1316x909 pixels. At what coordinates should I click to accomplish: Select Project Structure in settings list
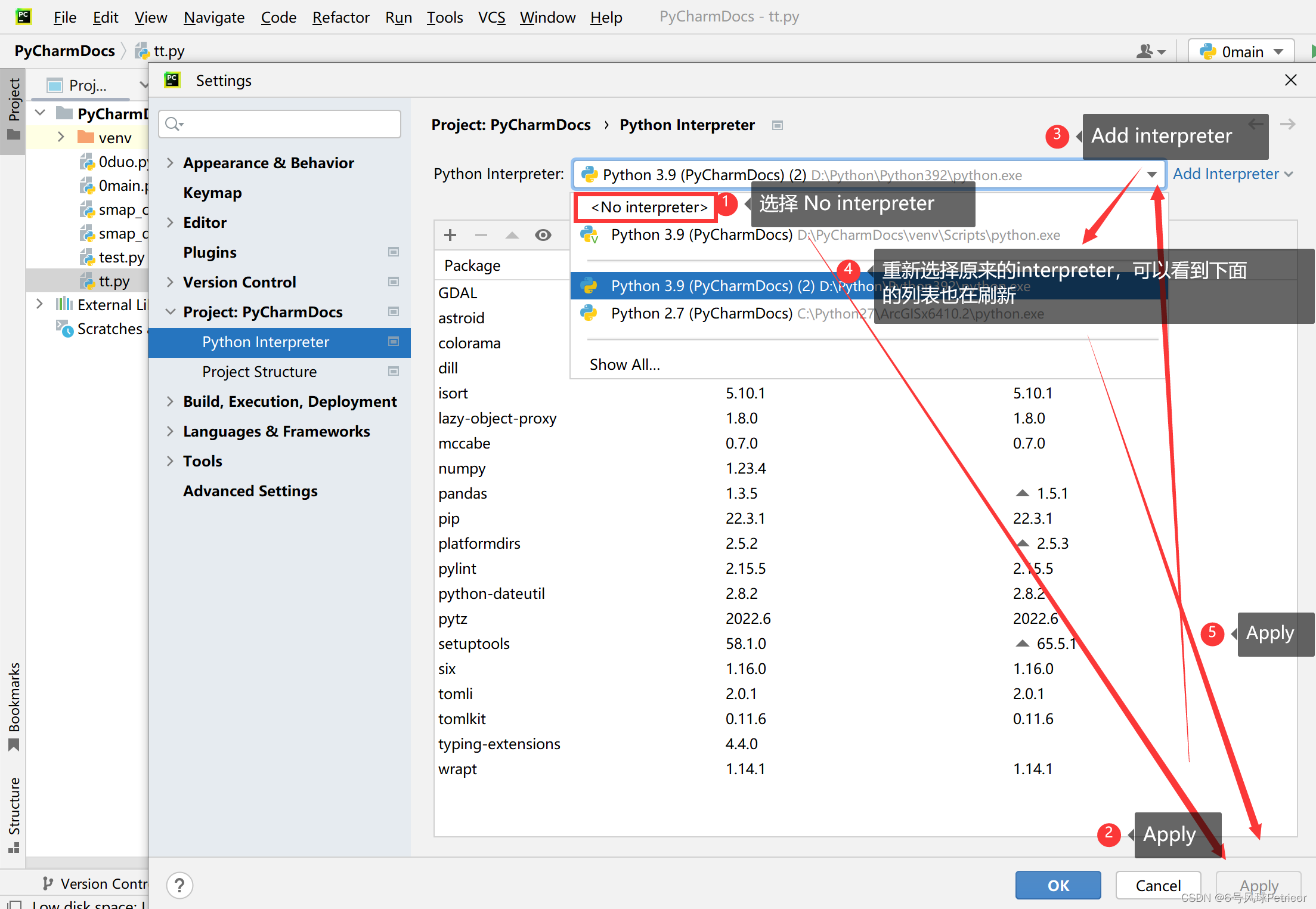pyautogui.click(x=259, y=372)
